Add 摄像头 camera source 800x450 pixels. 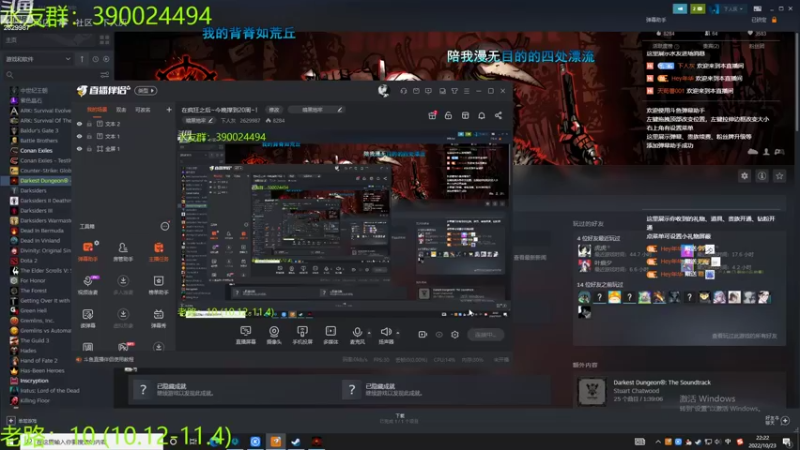click(x=274, y=335)
